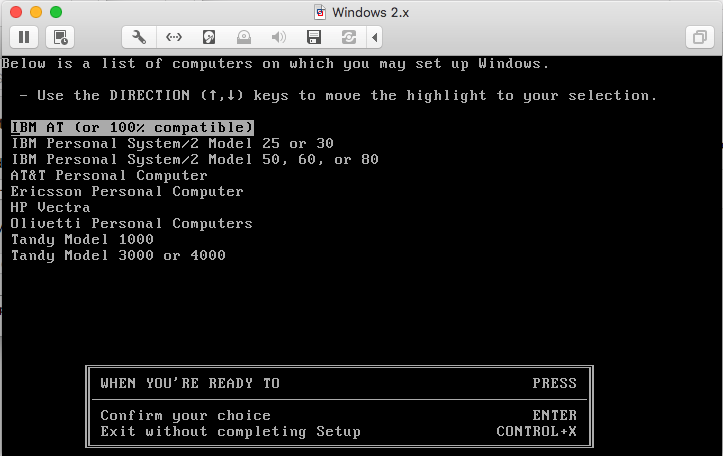
Task: Click the floppy disk icon
Action: tap(314, 37)
